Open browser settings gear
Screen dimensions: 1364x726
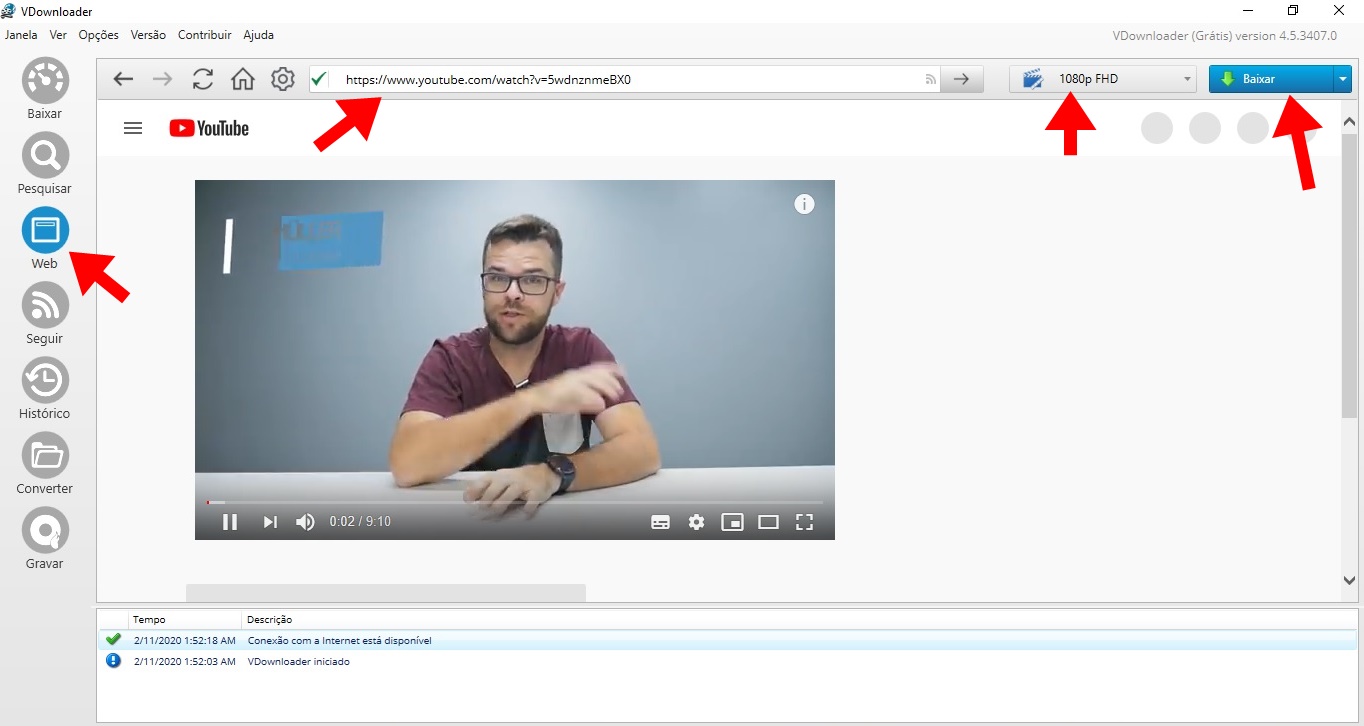[283, 79]
